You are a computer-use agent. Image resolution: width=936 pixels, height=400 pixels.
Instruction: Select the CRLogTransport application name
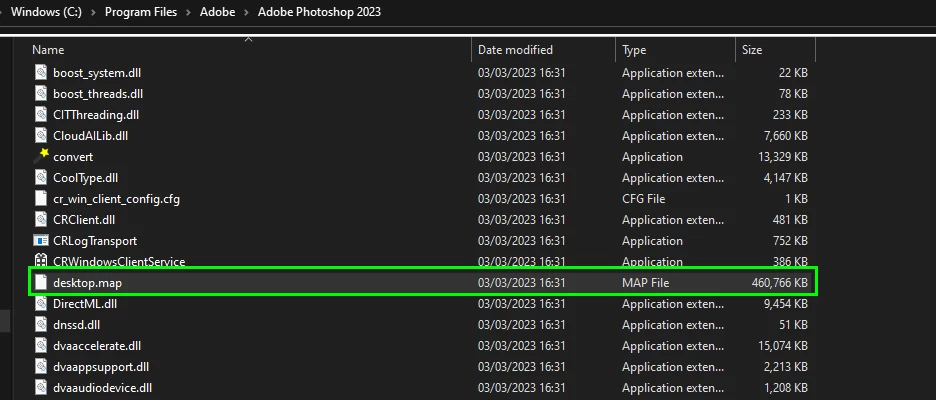[x=95, y=241]
